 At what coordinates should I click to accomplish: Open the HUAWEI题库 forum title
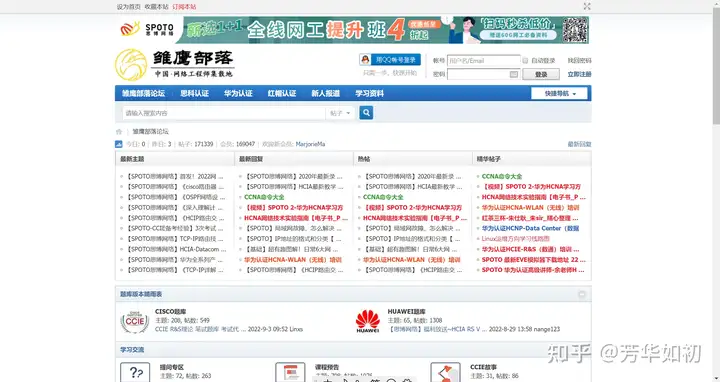coord(406,311)
